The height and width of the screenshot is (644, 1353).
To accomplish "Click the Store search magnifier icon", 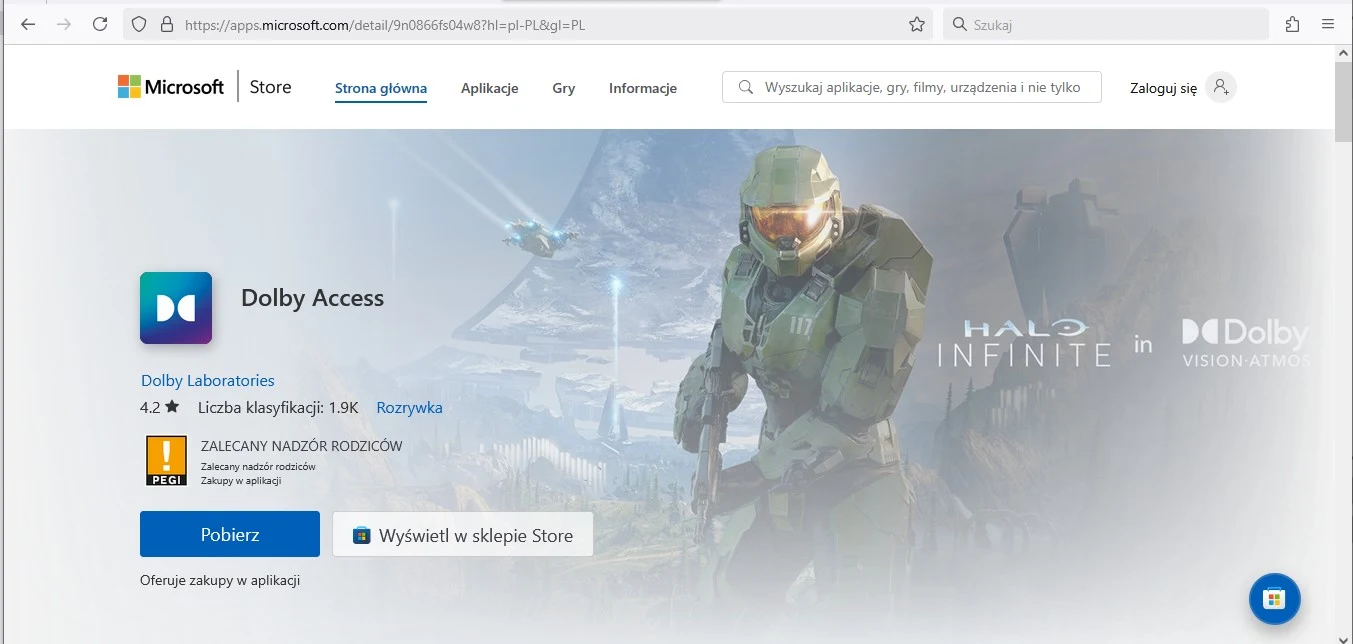I will [x=745, y=87].
